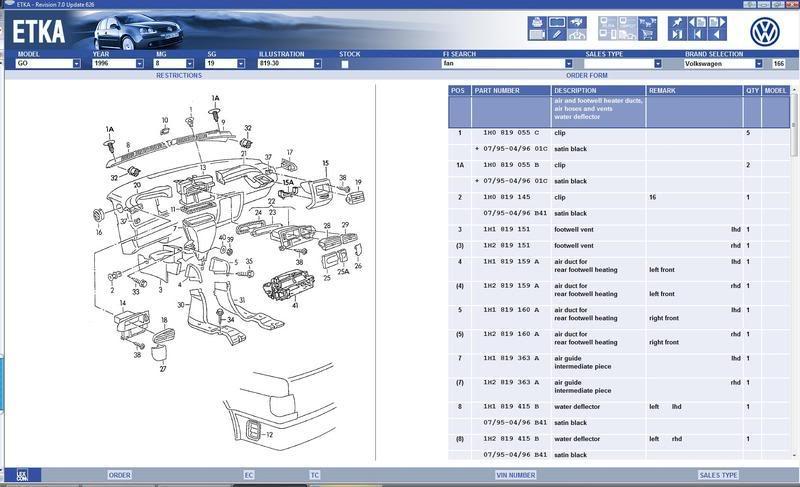This screenshot has width=800, height=487.
Task: Click the greyed top-left icon in middle toolbar group
Action: 608,22
